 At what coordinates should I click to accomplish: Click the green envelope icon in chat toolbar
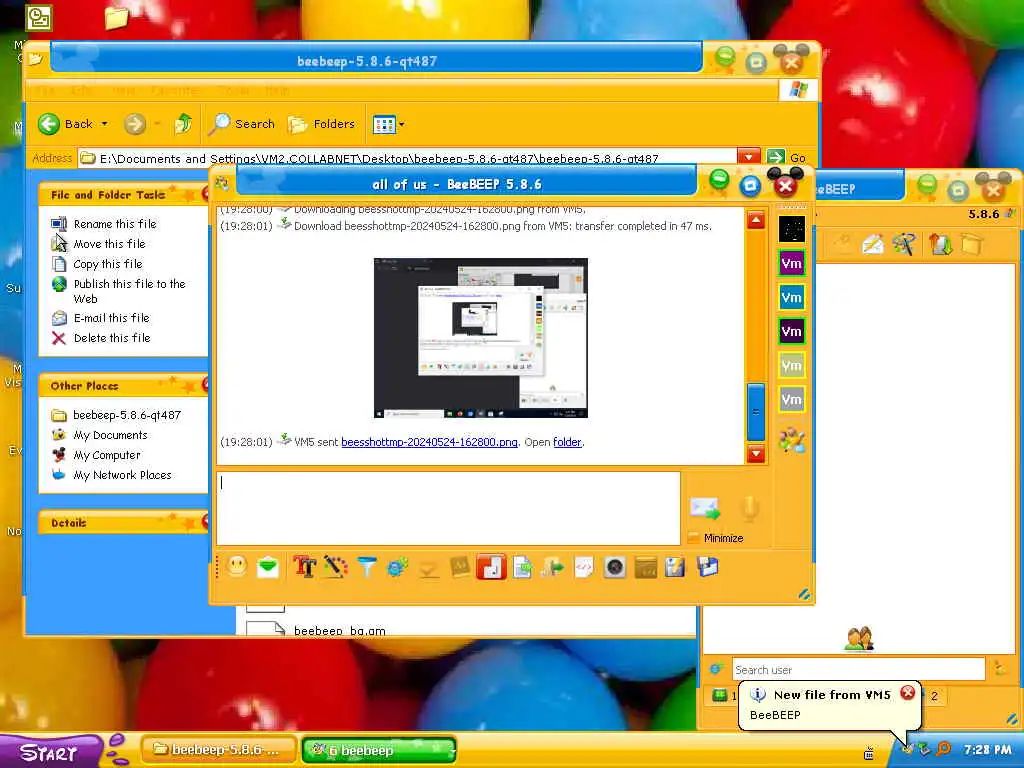click(268, 567)
